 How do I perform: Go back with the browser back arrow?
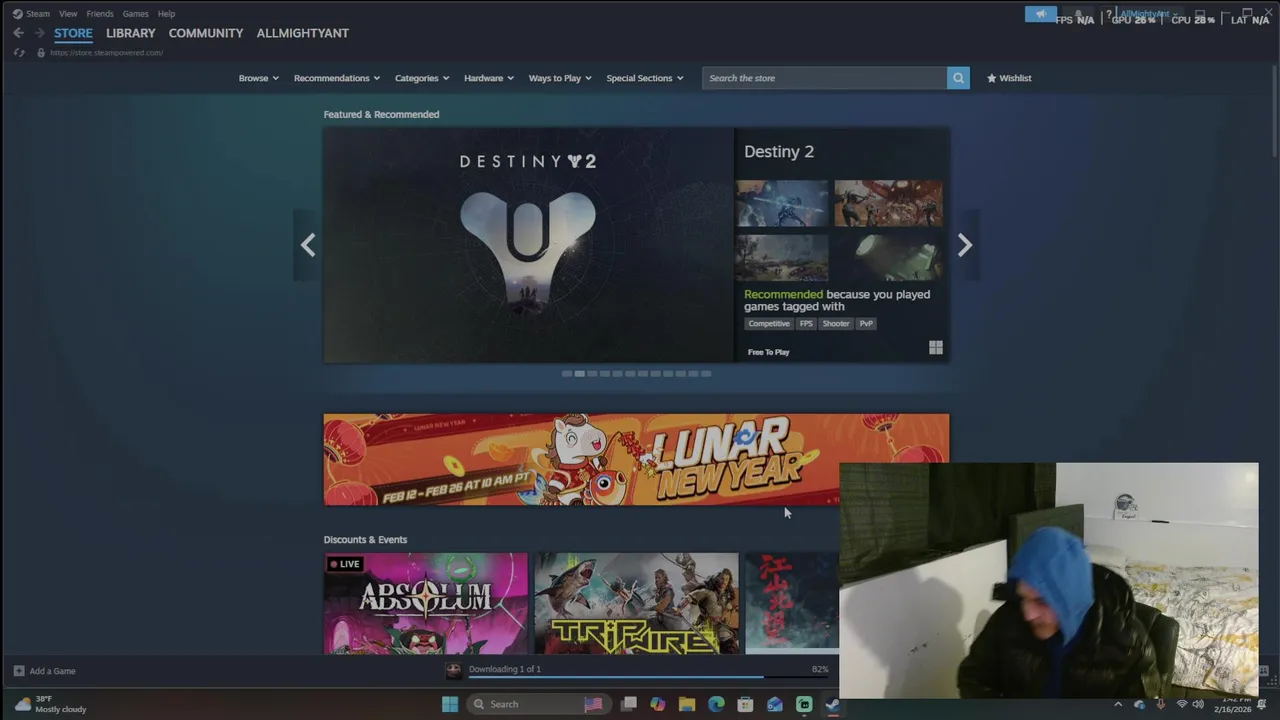pyautogui.click(x=18, y=33)
